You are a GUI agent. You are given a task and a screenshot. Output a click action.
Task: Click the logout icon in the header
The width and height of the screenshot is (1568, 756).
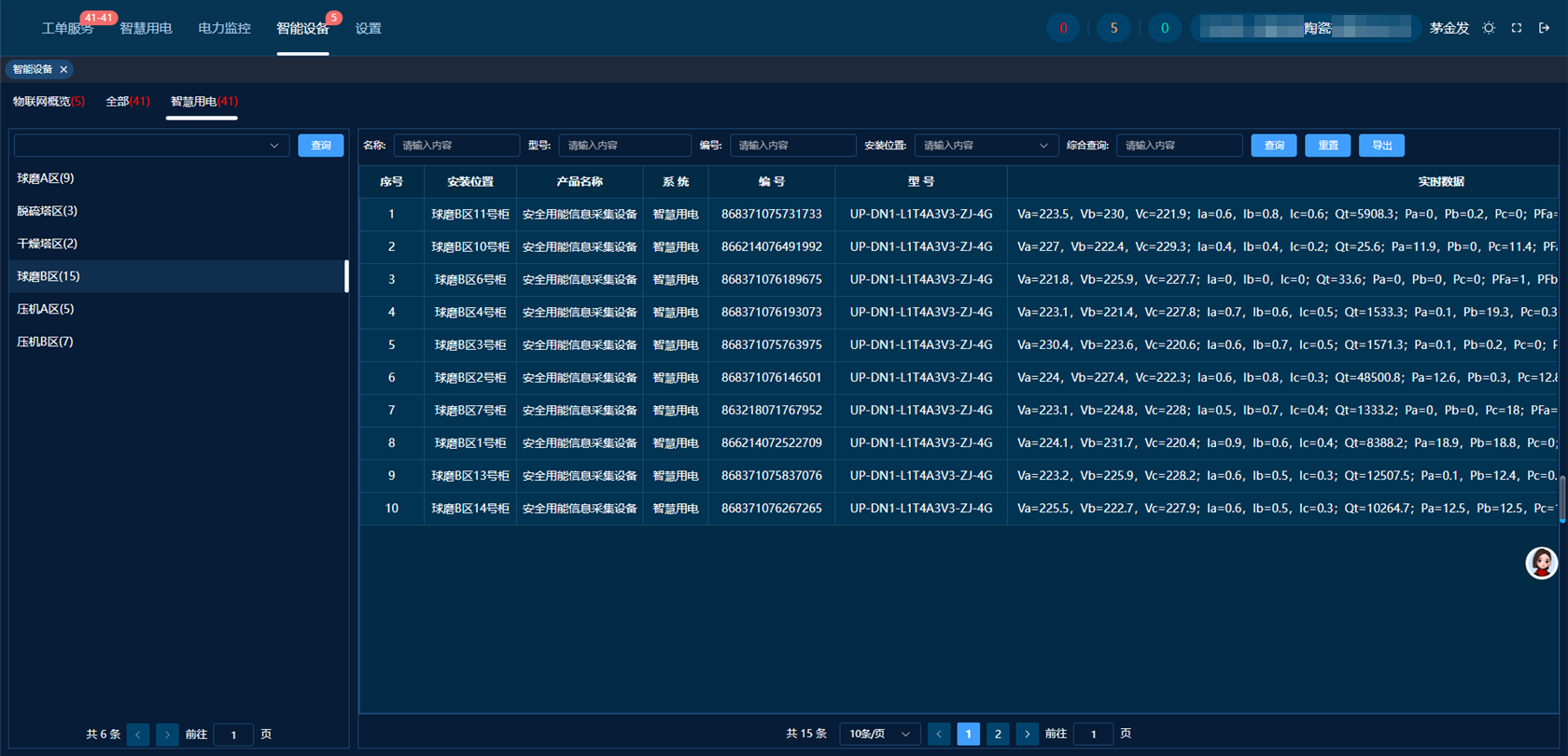pos(1545,28)
